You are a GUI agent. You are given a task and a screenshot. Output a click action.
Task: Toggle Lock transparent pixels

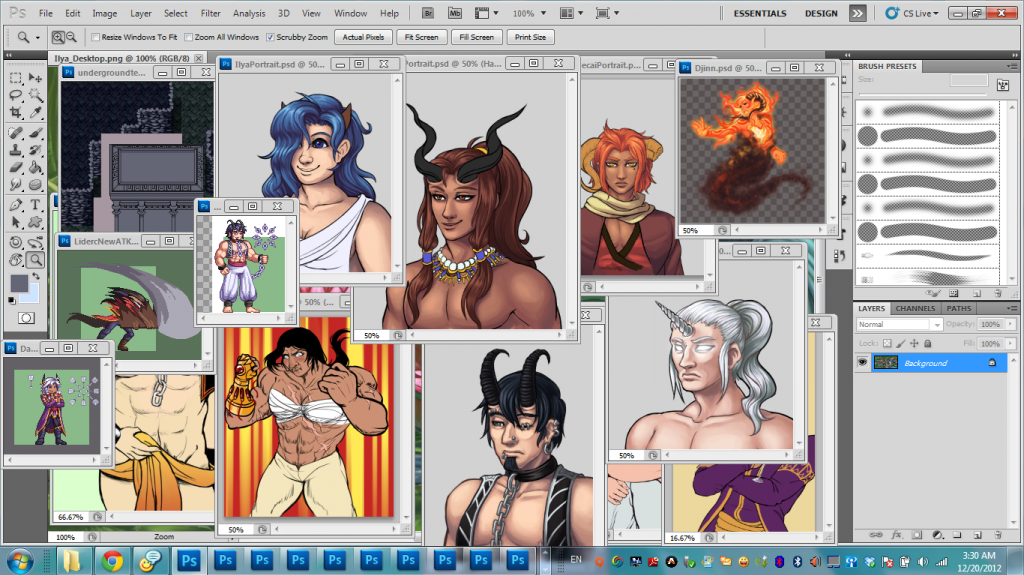point(887,343)
